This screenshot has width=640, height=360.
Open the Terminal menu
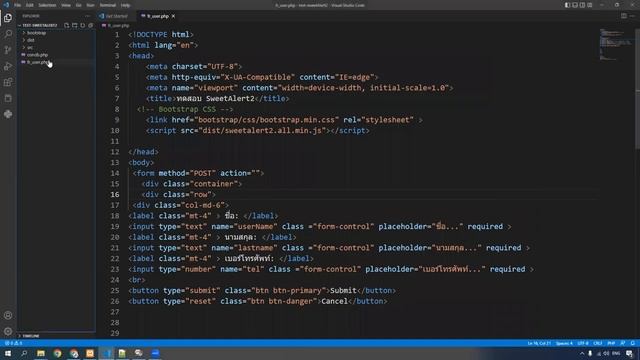(108, 5)
